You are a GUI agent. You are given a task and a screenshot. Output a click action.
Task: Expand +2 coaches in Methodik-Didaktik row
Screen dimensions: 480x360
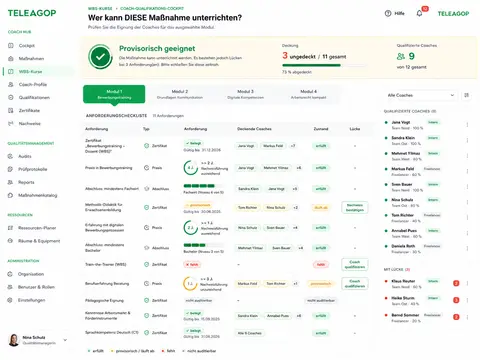(x=296, y=207)
